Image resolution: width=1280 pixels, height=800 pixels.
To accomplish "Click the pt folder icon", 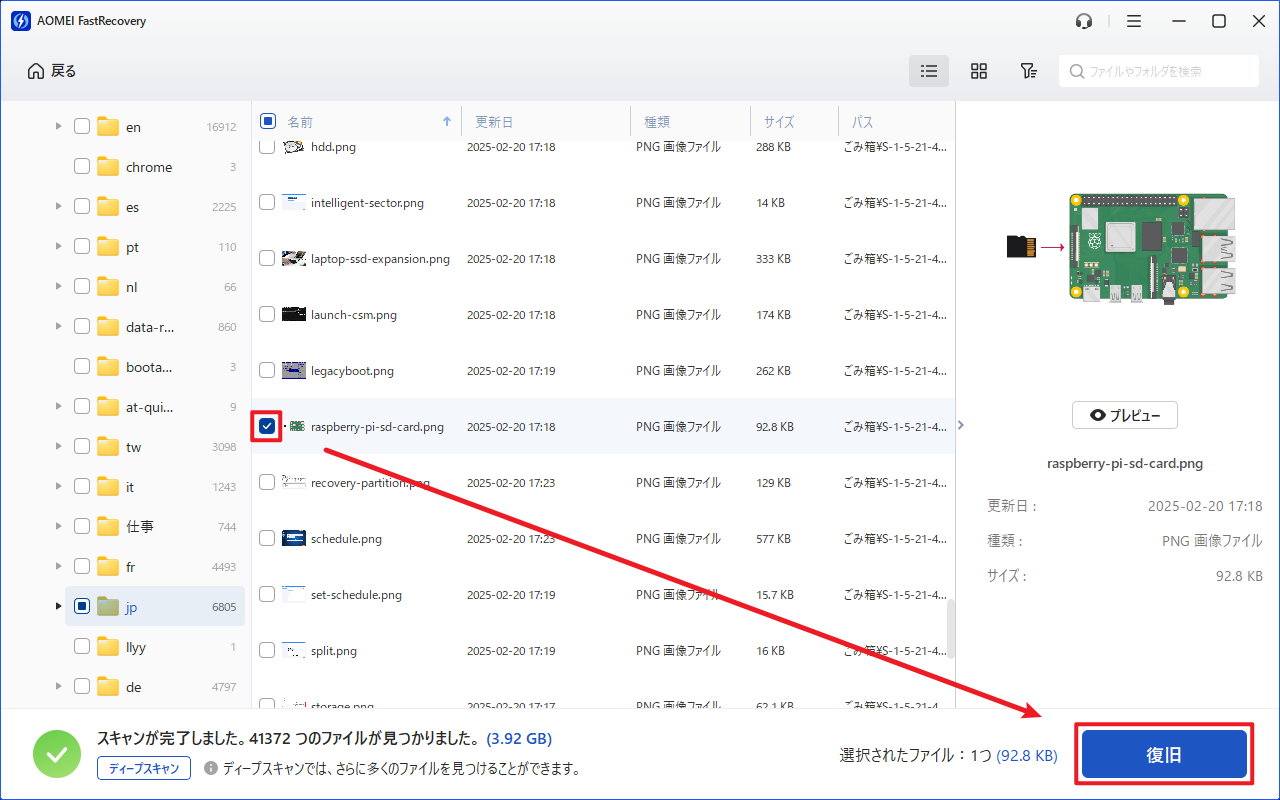I will click(108, 247).
